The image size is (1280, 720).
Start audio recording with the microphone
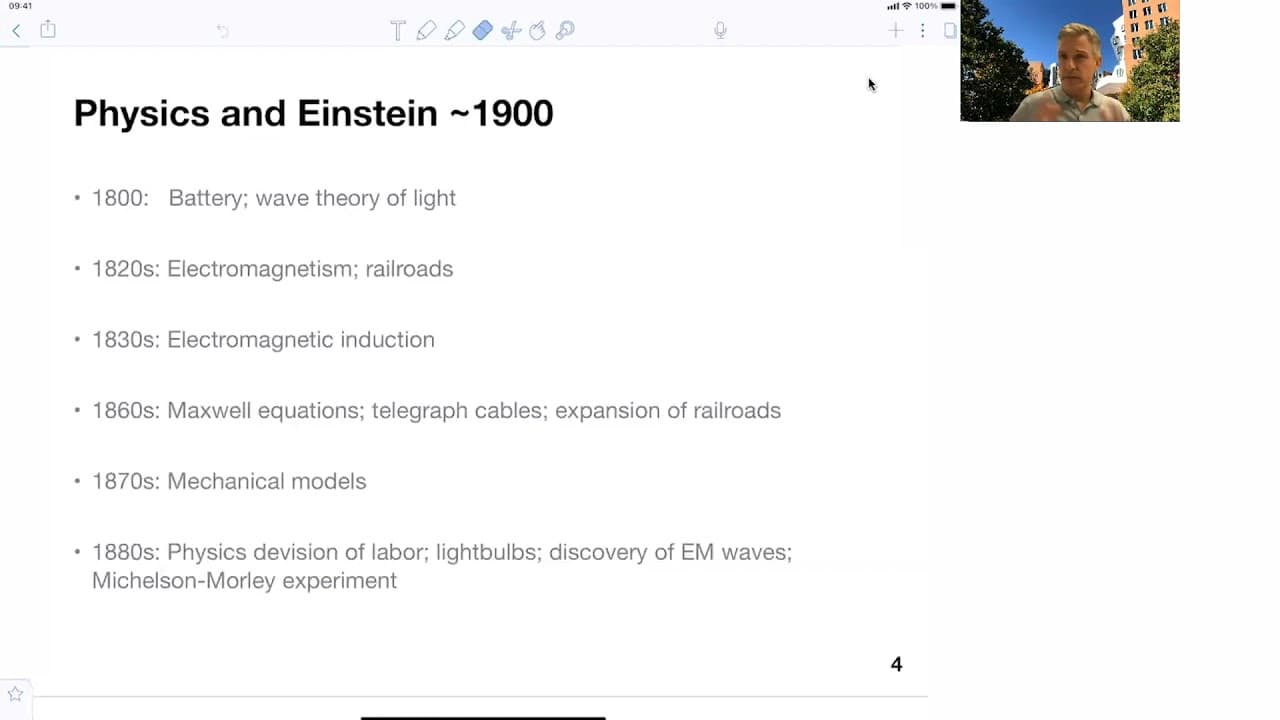720,31
